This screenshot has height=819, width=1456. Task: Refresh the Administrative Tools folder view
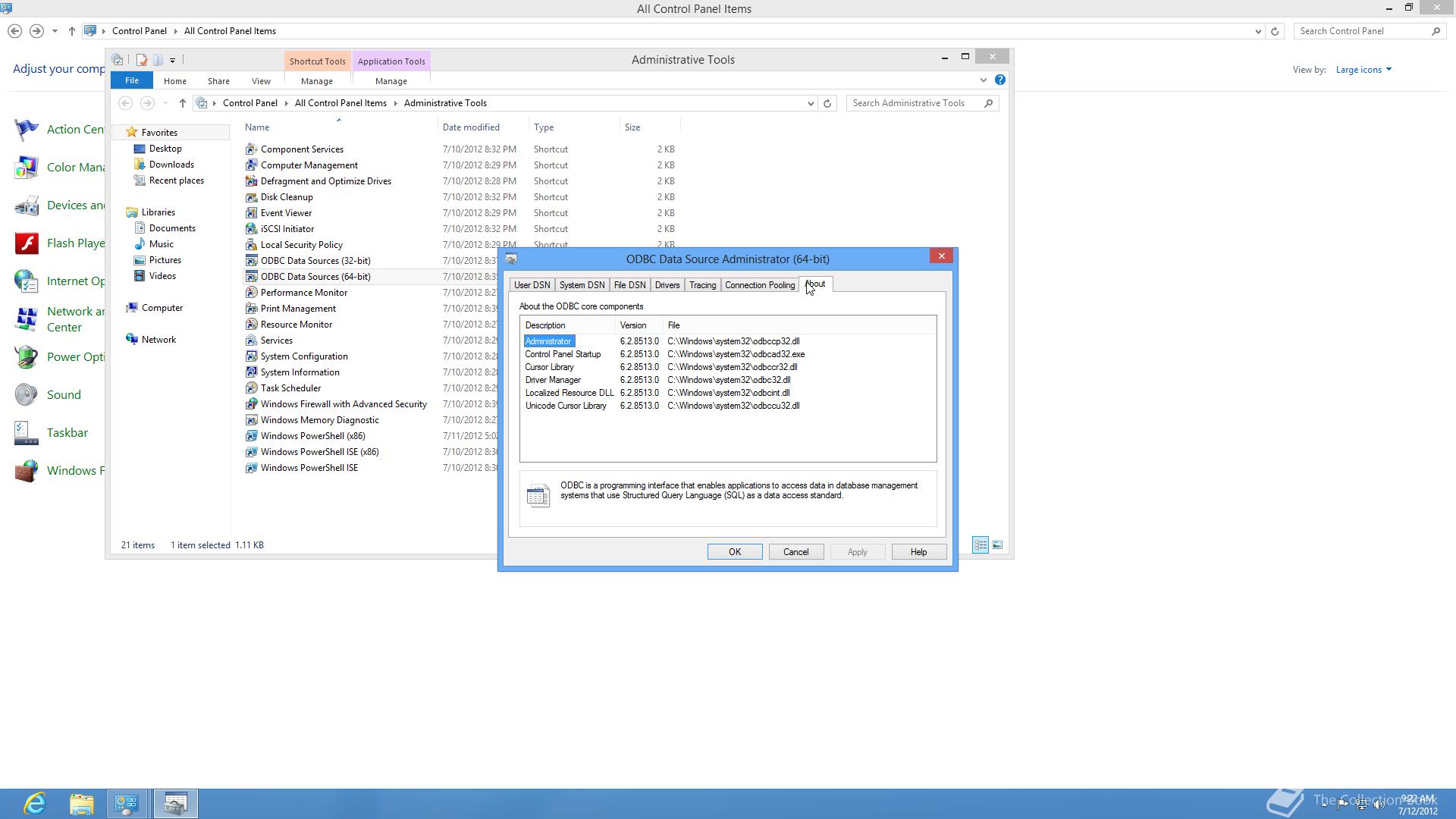(x=827, y=103)
